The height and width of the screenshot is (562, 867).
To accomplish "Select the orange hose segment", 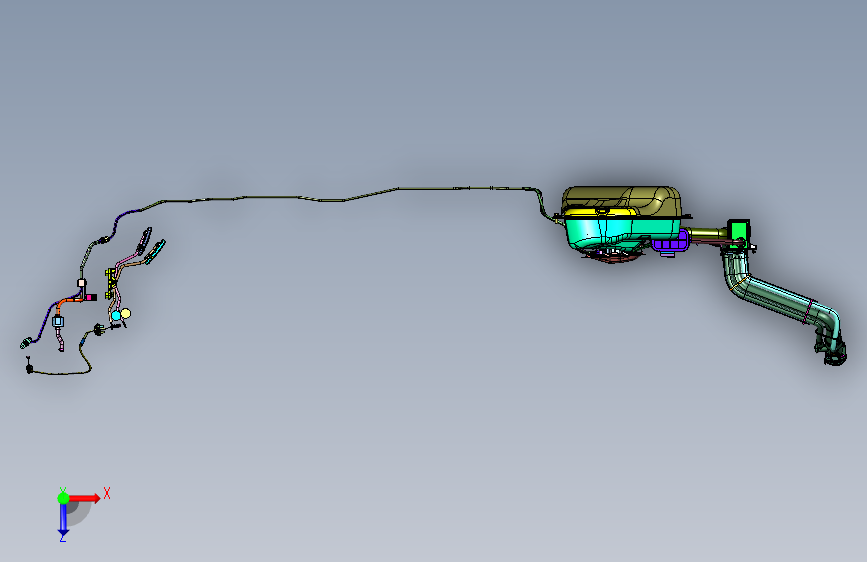I will [x=67, y=302].
